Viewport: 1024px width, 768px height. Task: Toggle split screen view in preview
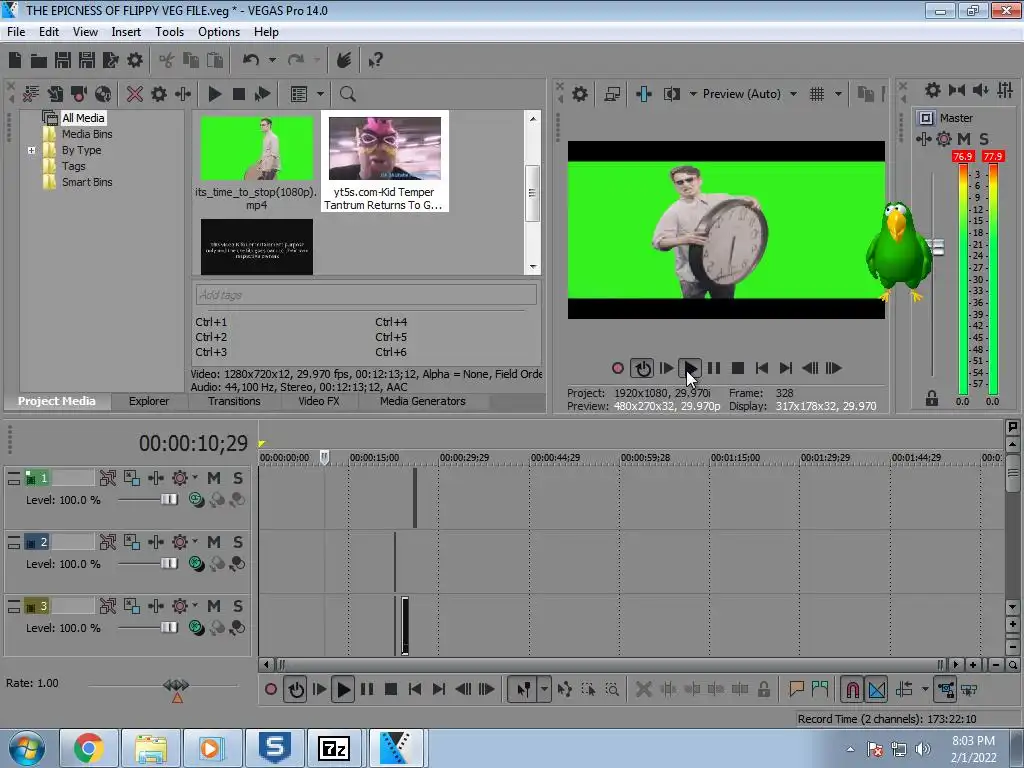(672, 94)
